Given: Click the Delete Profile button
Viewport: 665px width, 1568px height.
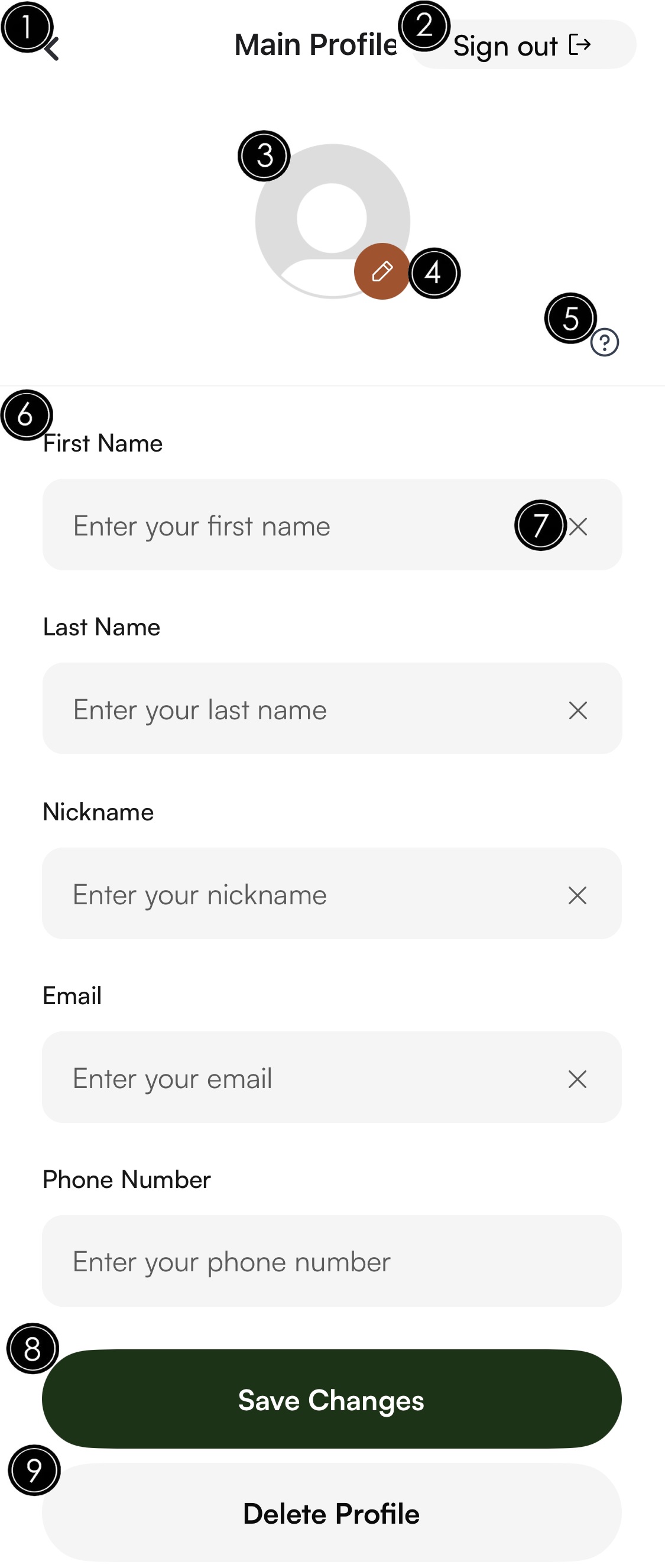Looking at the screenshot, I should pos(332,1513).
